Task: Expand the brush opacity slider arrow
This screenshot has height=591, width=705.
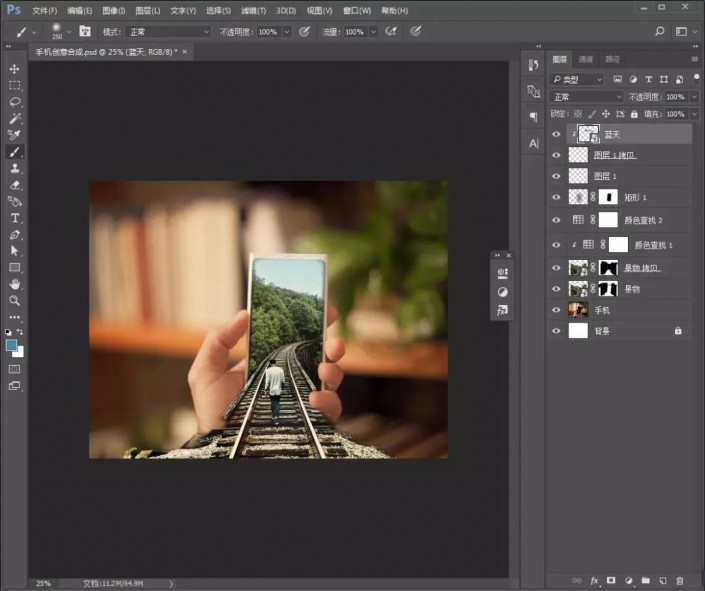Action: tap(287, 31)
